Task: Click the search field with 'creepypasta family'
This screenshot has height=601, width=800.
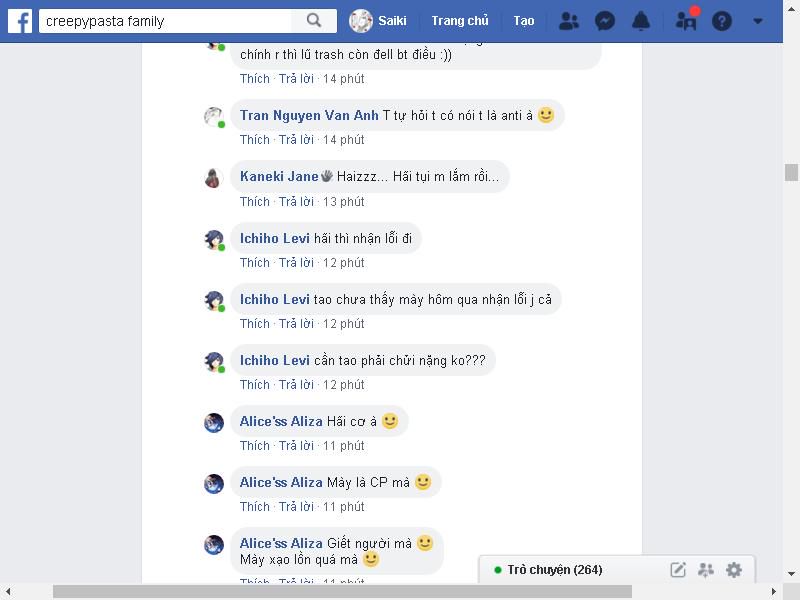Action: pyautogui.click(x=165, y=21)
